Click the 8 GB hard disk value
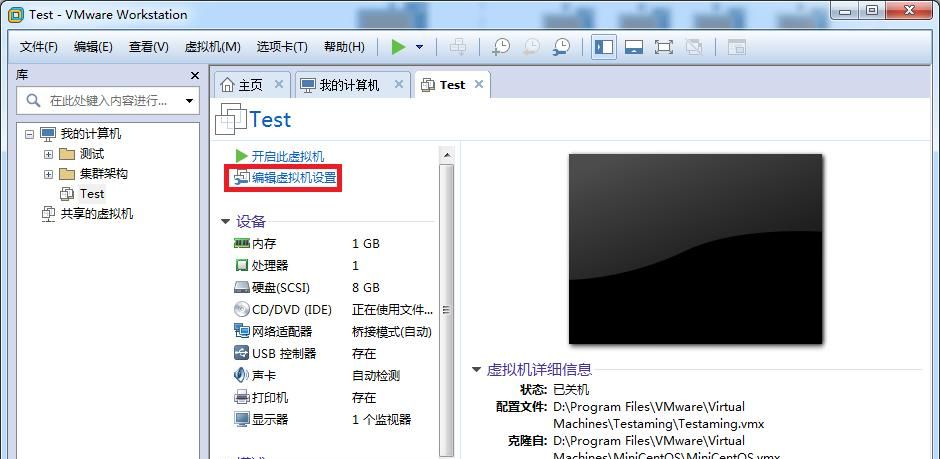The height and width of the screenshot is (459, 940). [x=366, y=288]
